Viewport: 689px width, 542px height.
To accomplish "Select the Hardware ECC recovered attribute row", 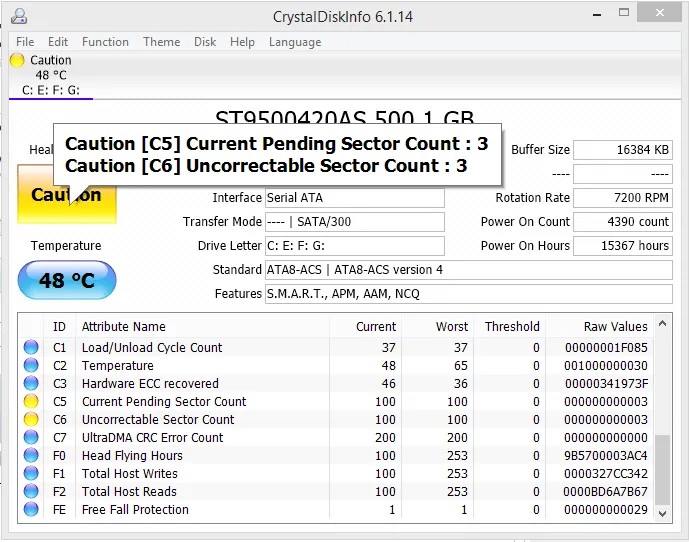I will coord(336,383).
